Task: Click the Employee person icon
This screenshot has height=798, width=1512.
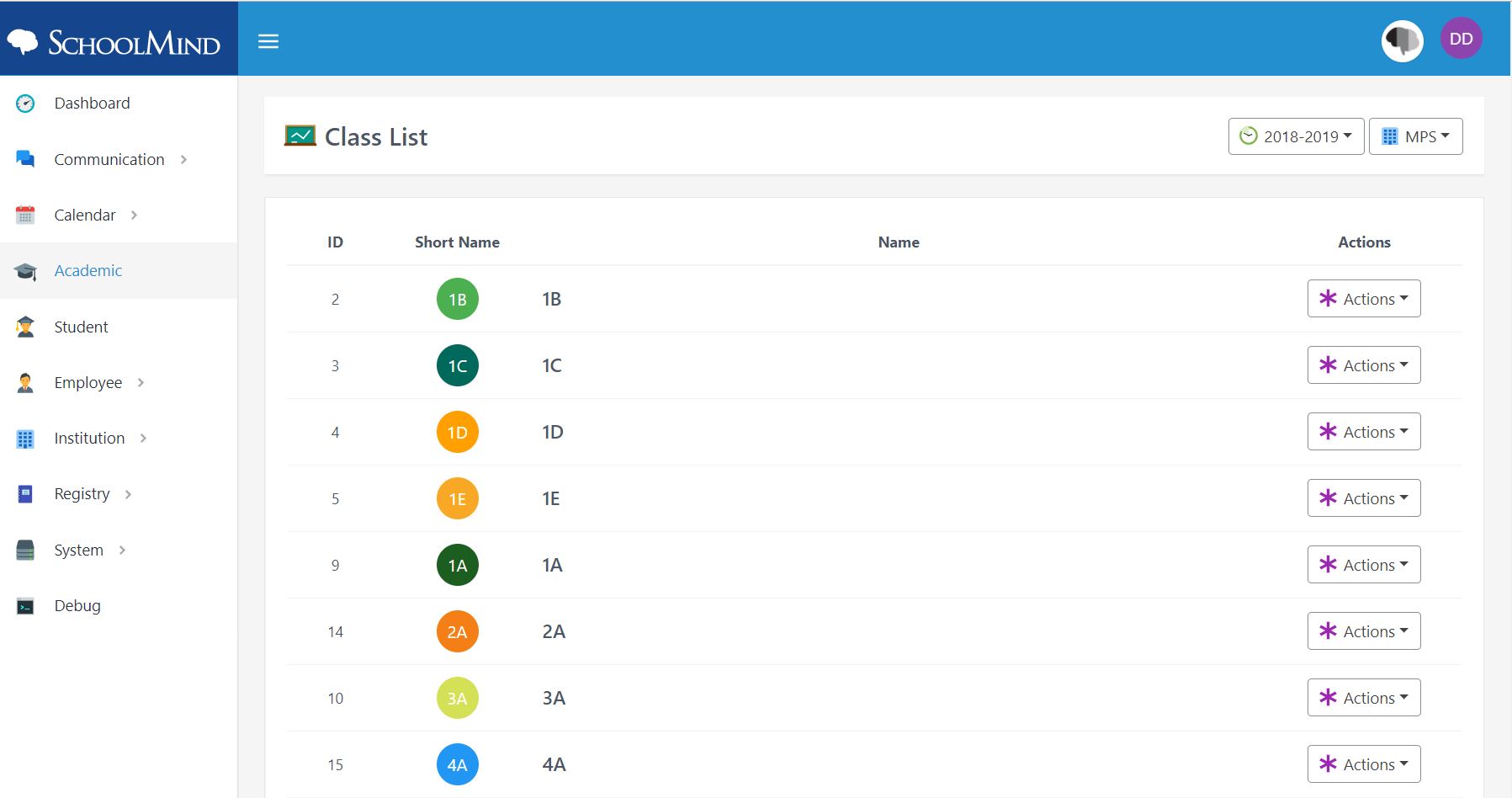Action: point(25,383)
